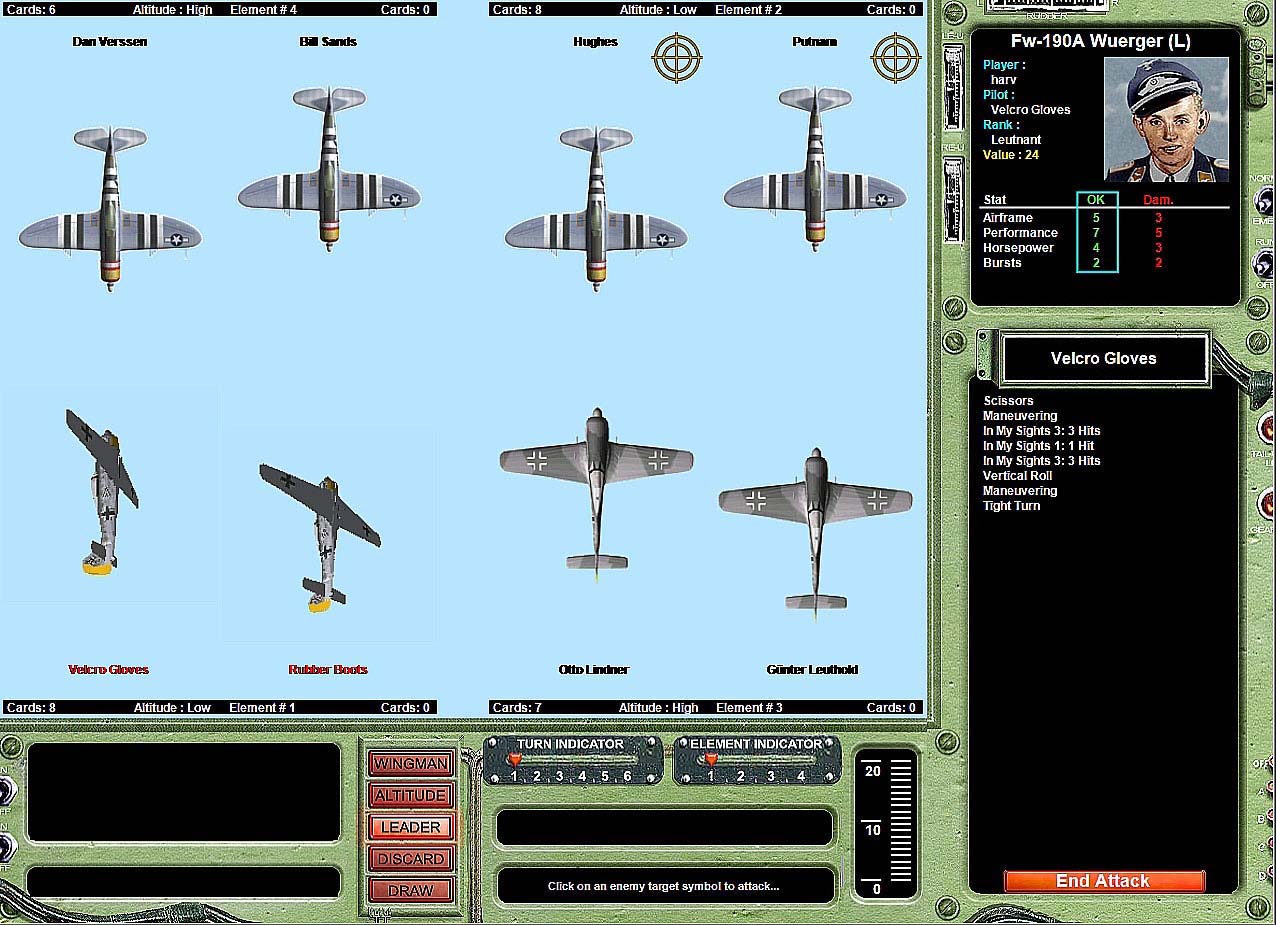Open the Velcro Gloves card tab

tap(1104, 359)
